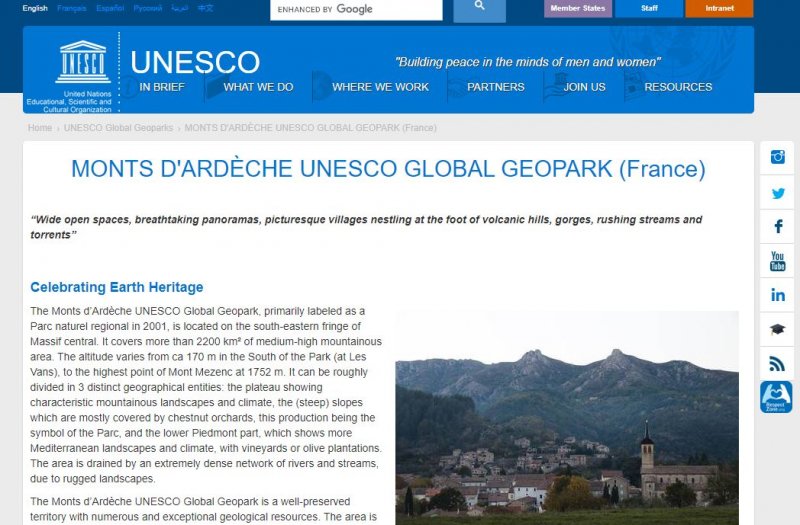Open UNESCO LinkedIn page icon
Viewport: 800px width, 525px height.
pyautogui.click(x=777, y=295)
